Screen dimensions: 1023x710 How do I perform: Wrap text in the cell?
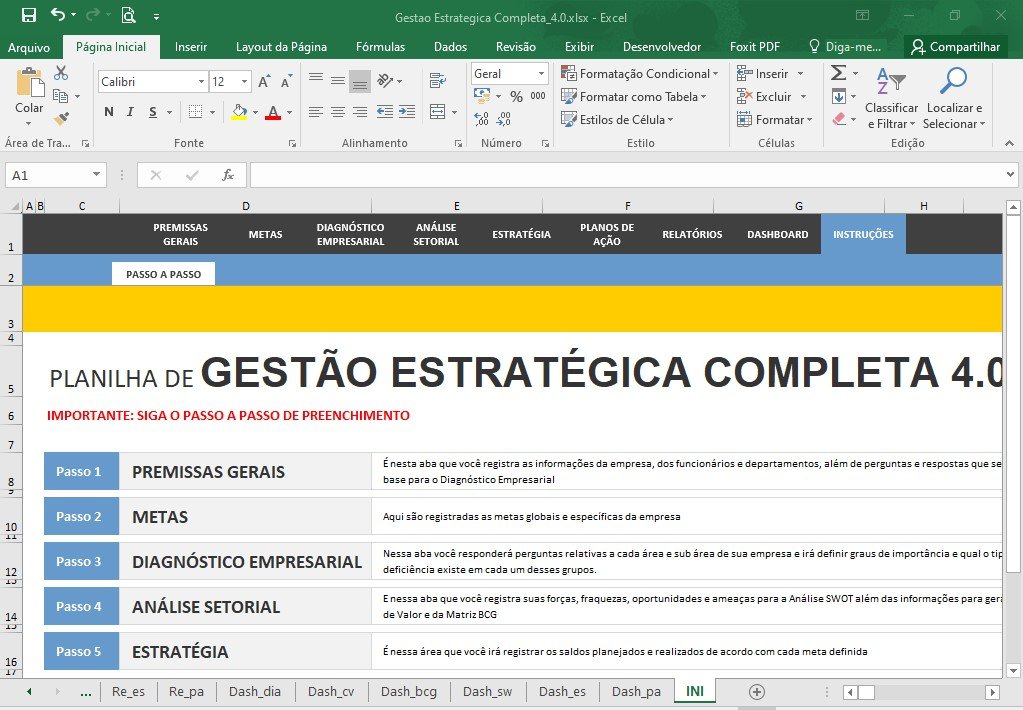[x=438, y=80]
